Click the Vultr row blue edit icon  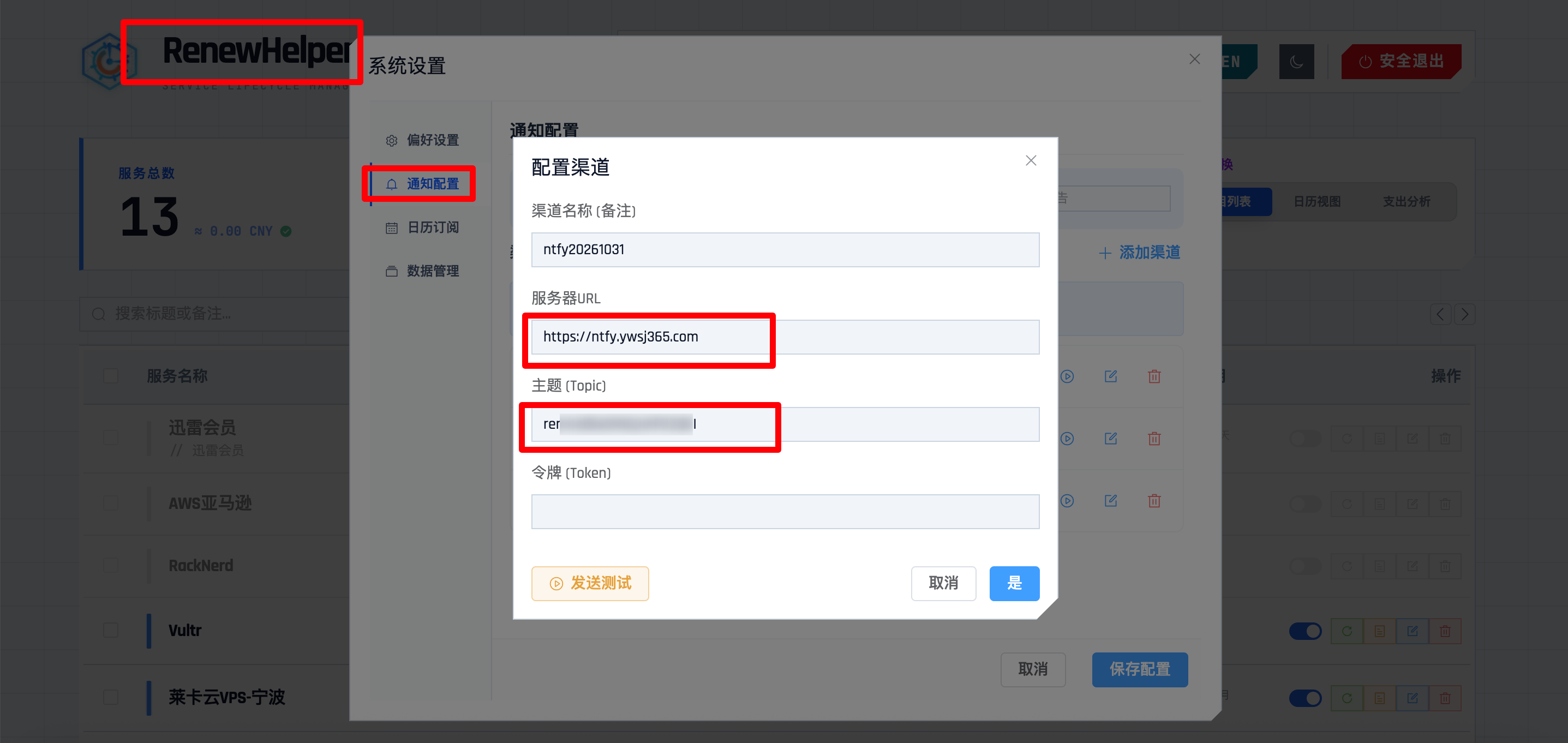point(1412,631)
